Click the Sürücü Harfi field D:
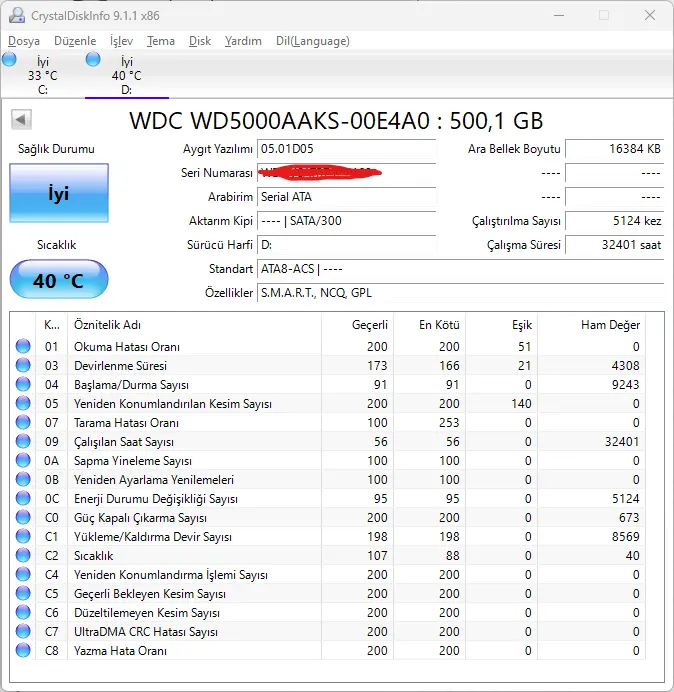The height and width of the screenshot is (692, 674). point(346,244)
